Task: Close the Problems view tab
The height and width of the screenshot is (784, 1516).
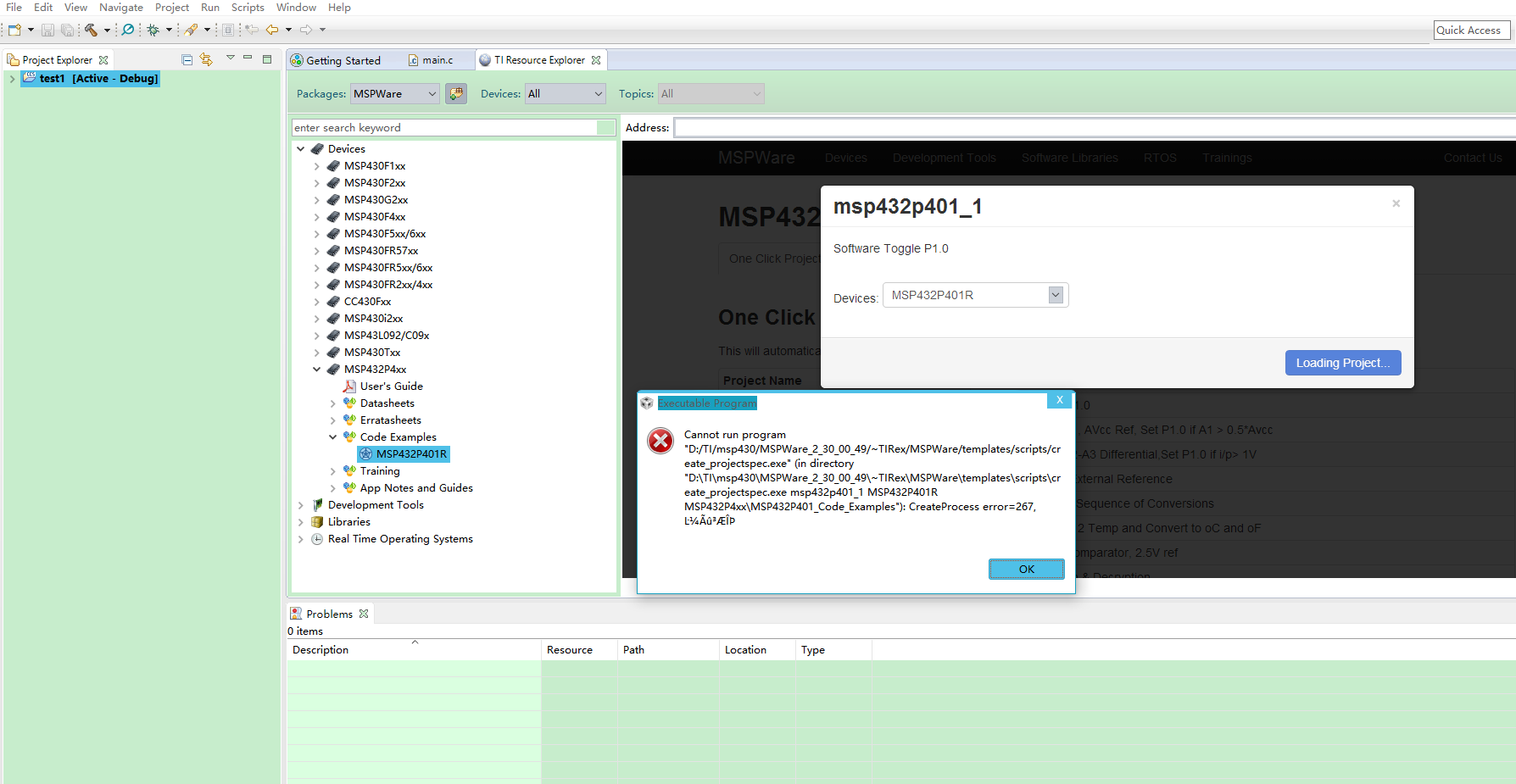Action: (364, 614)
